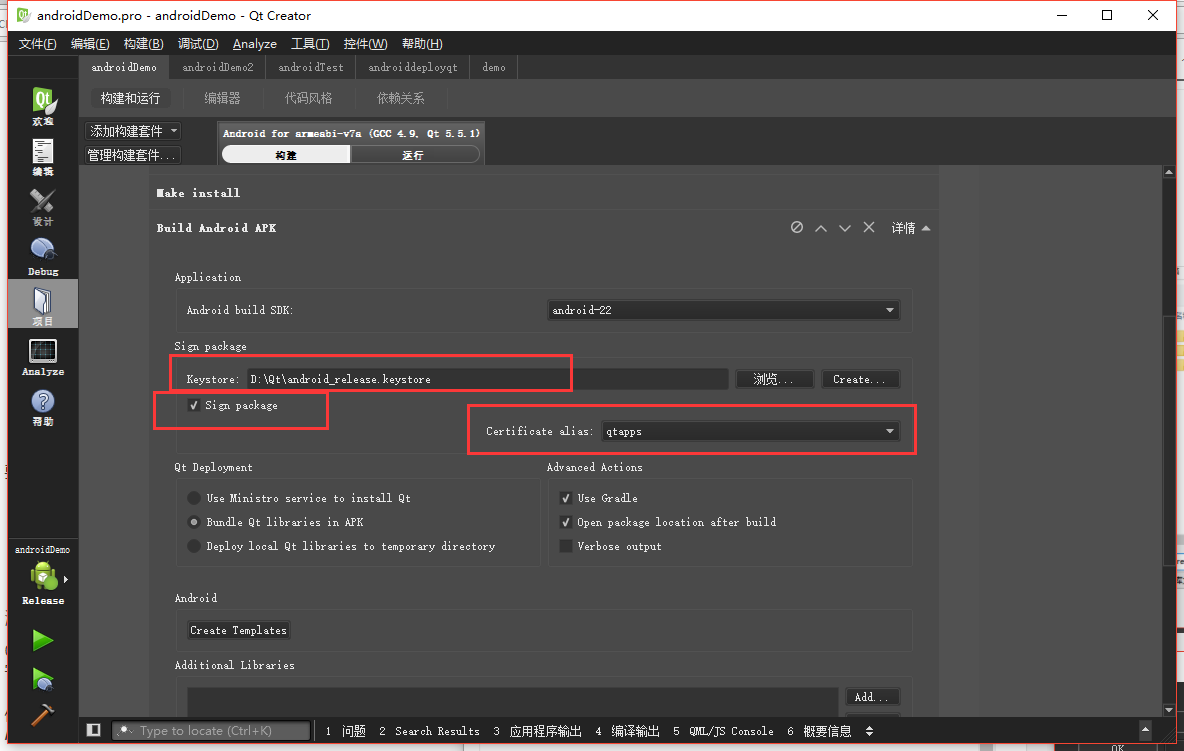Open 应用程序输出 output pane
This screenshot has width=1184, height=751.
(538, 731)
